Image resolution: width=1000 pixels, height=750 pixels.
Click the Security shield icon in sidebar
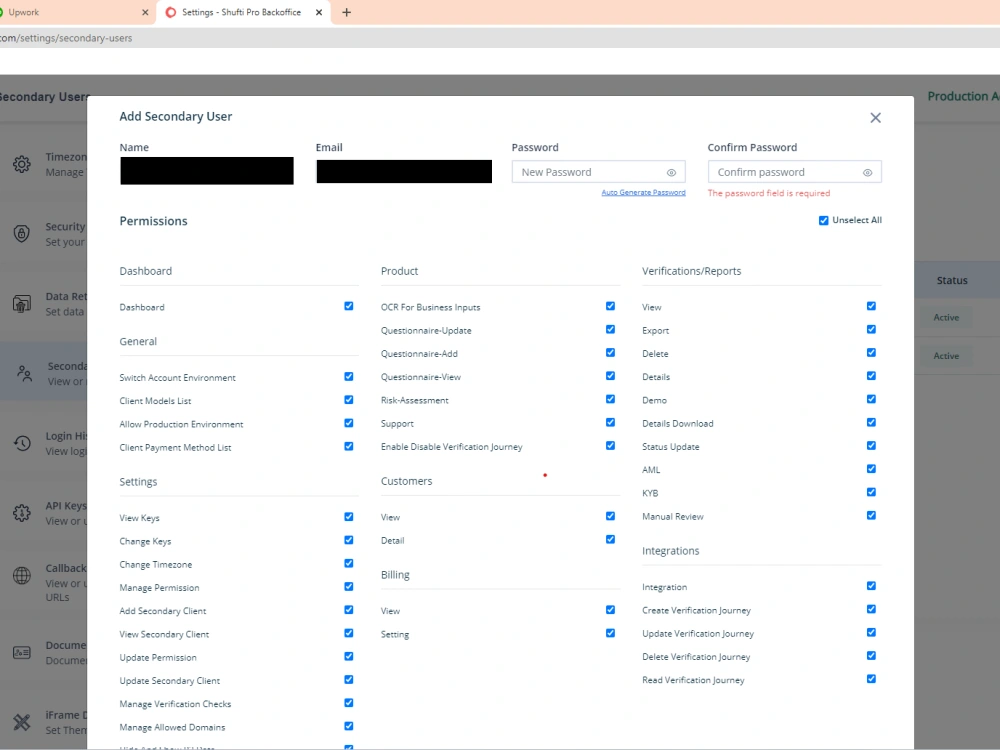coord(22,233)
